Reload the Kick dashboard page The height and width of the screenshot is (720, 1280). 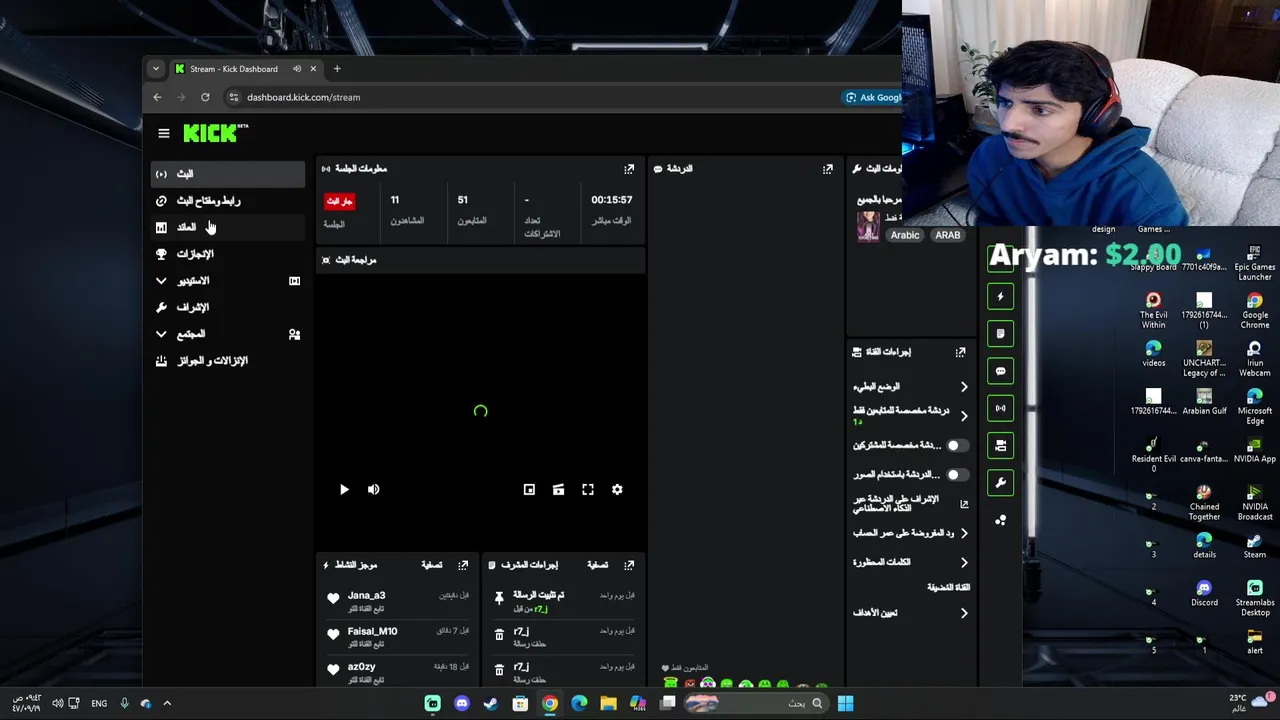coord(205,97)
